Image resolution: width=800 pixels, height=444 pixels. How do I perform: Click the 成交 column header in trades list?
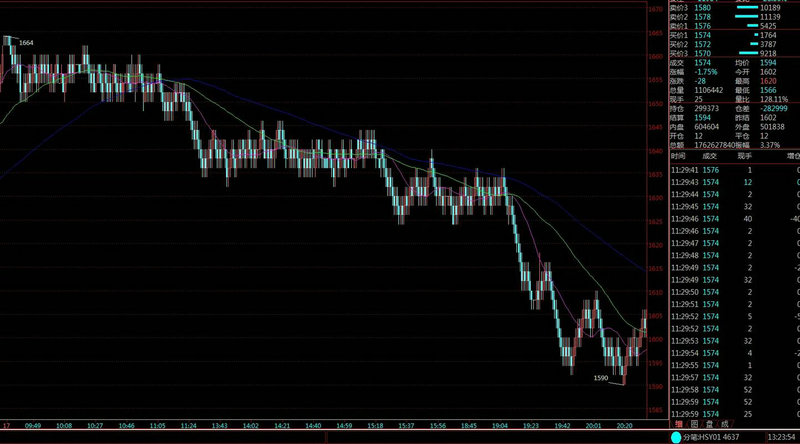coord(710,156)
